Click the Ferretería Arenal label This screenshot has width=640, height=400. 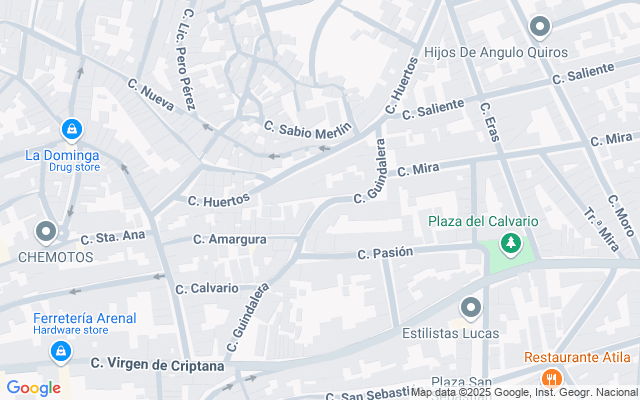point(84,318)
